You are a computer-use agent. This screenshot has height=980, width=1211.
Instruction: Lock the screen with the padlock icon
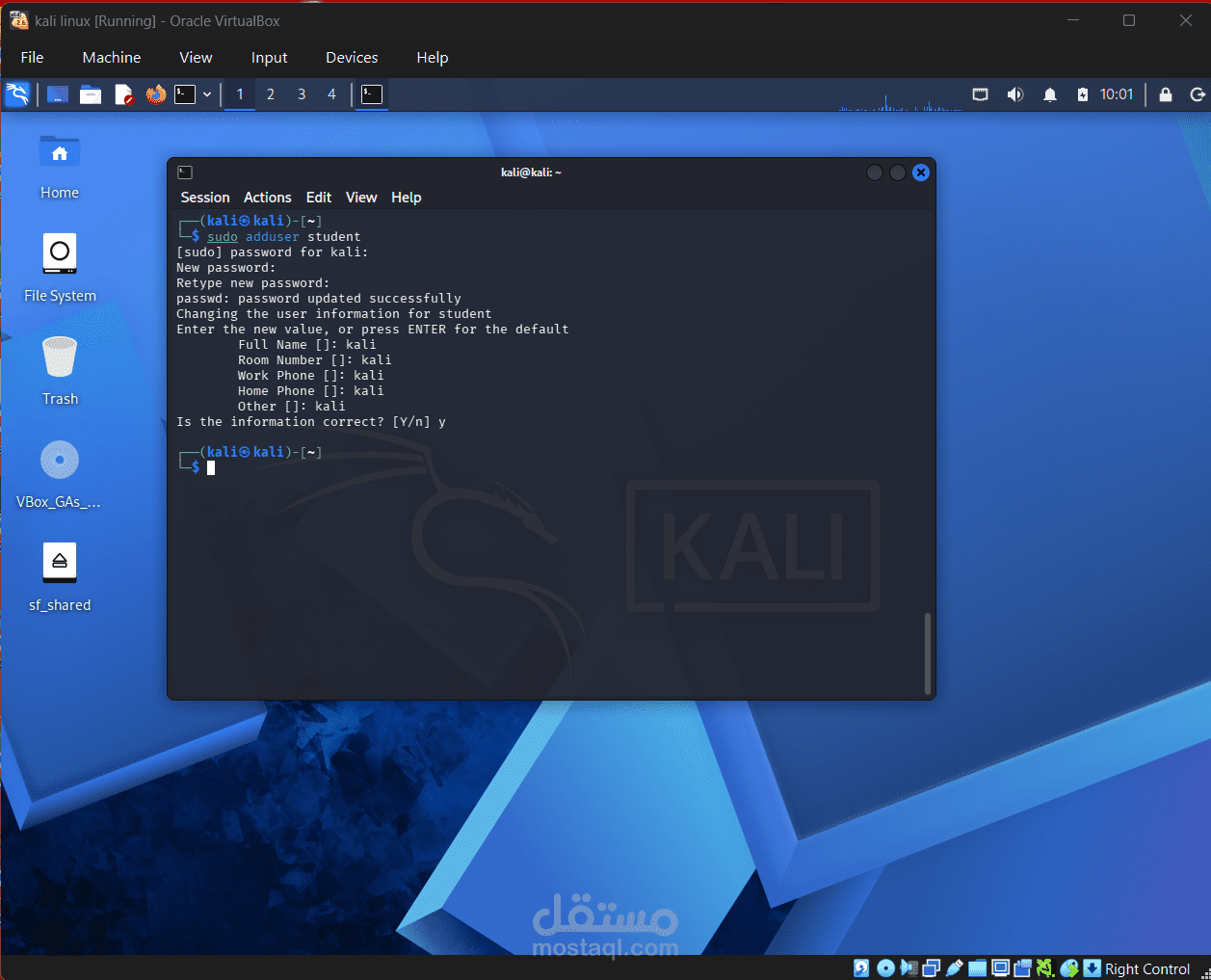[x=1166, y=94]
